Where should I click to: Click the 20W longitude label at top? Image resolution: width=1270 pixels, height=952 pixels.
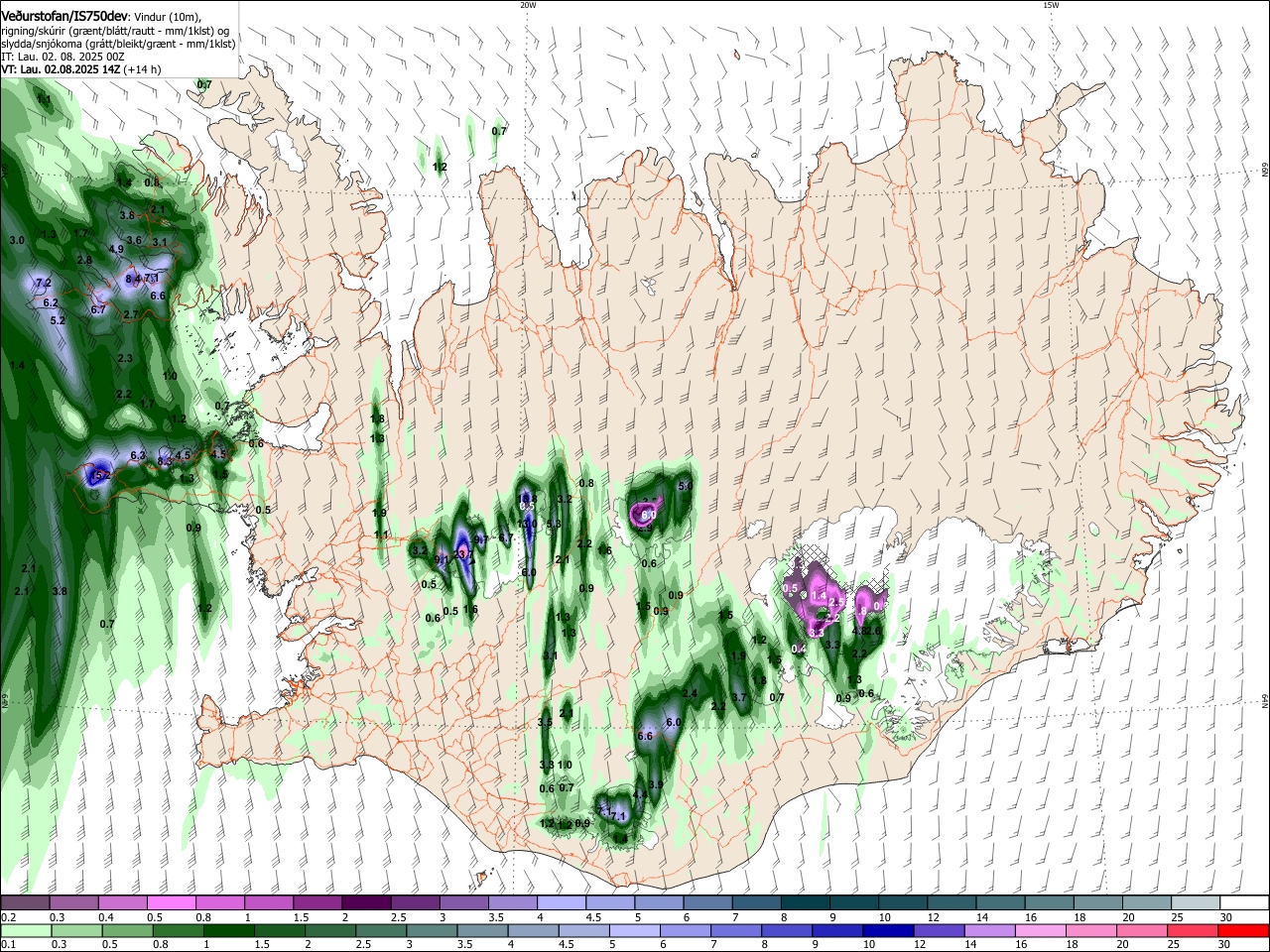[528, 5]
